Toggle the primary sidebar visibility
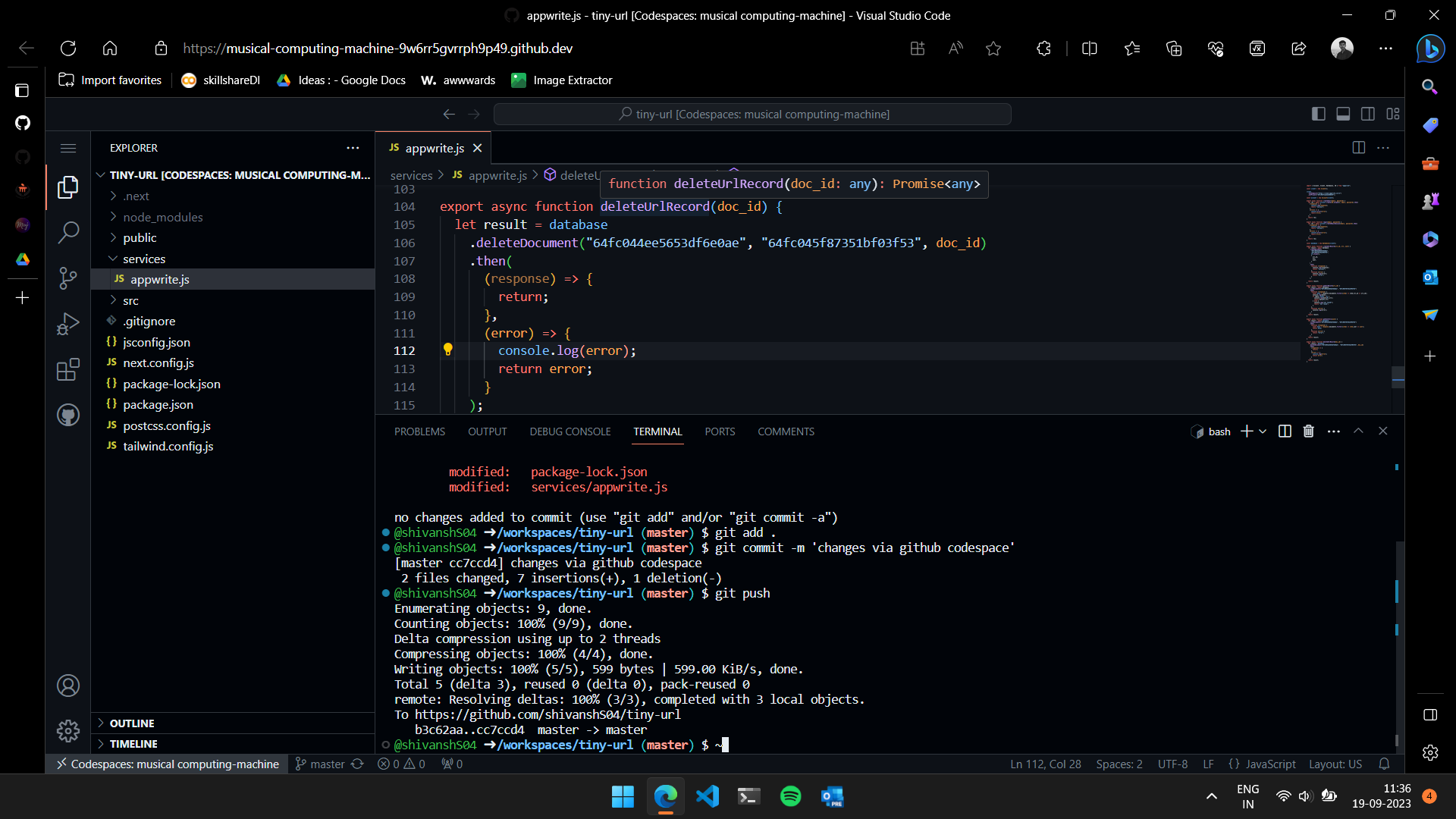Image resolution: width=1456 pixels, height=819 pixels. [x=1318, y=114]
